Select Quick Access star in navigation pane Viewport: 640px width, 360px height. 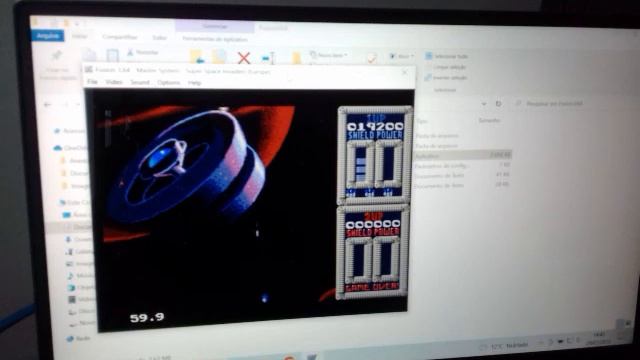57,131
